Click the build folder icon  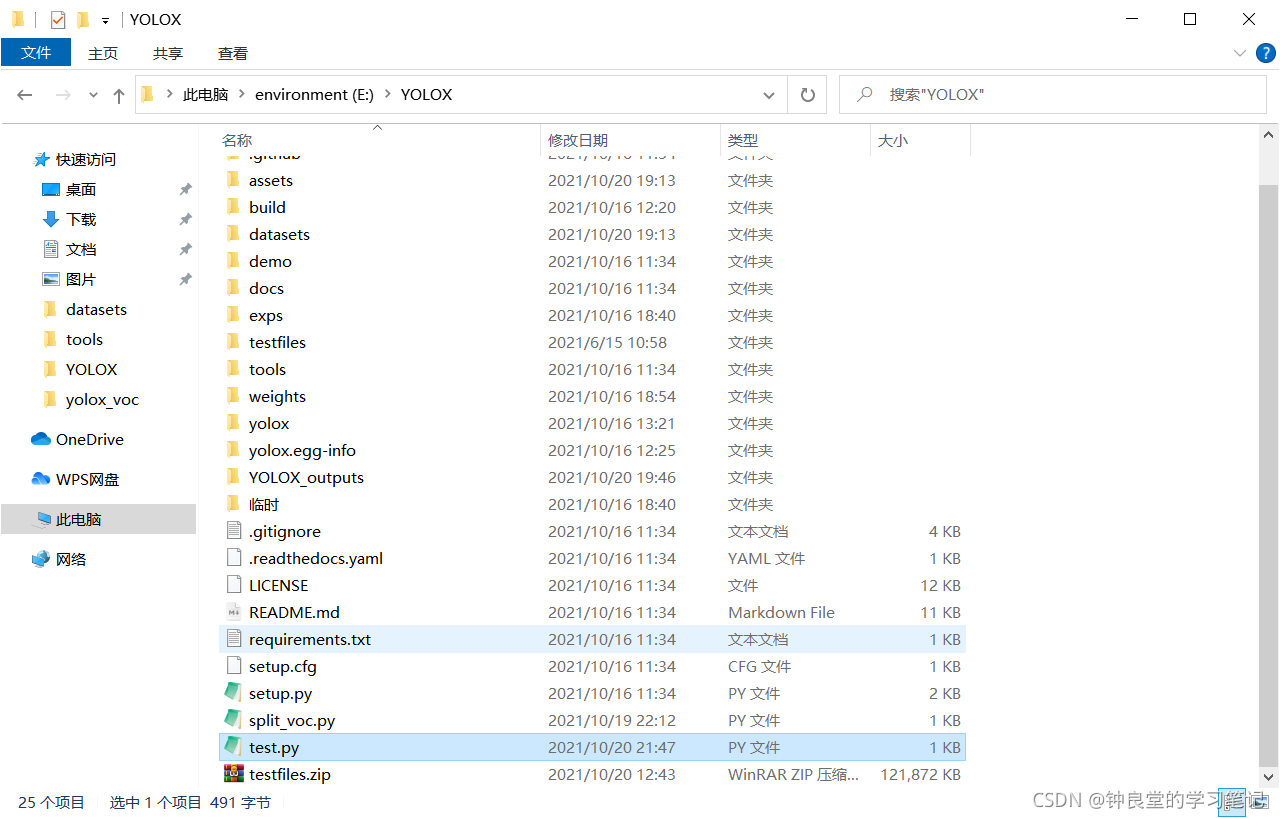[233, 207]
